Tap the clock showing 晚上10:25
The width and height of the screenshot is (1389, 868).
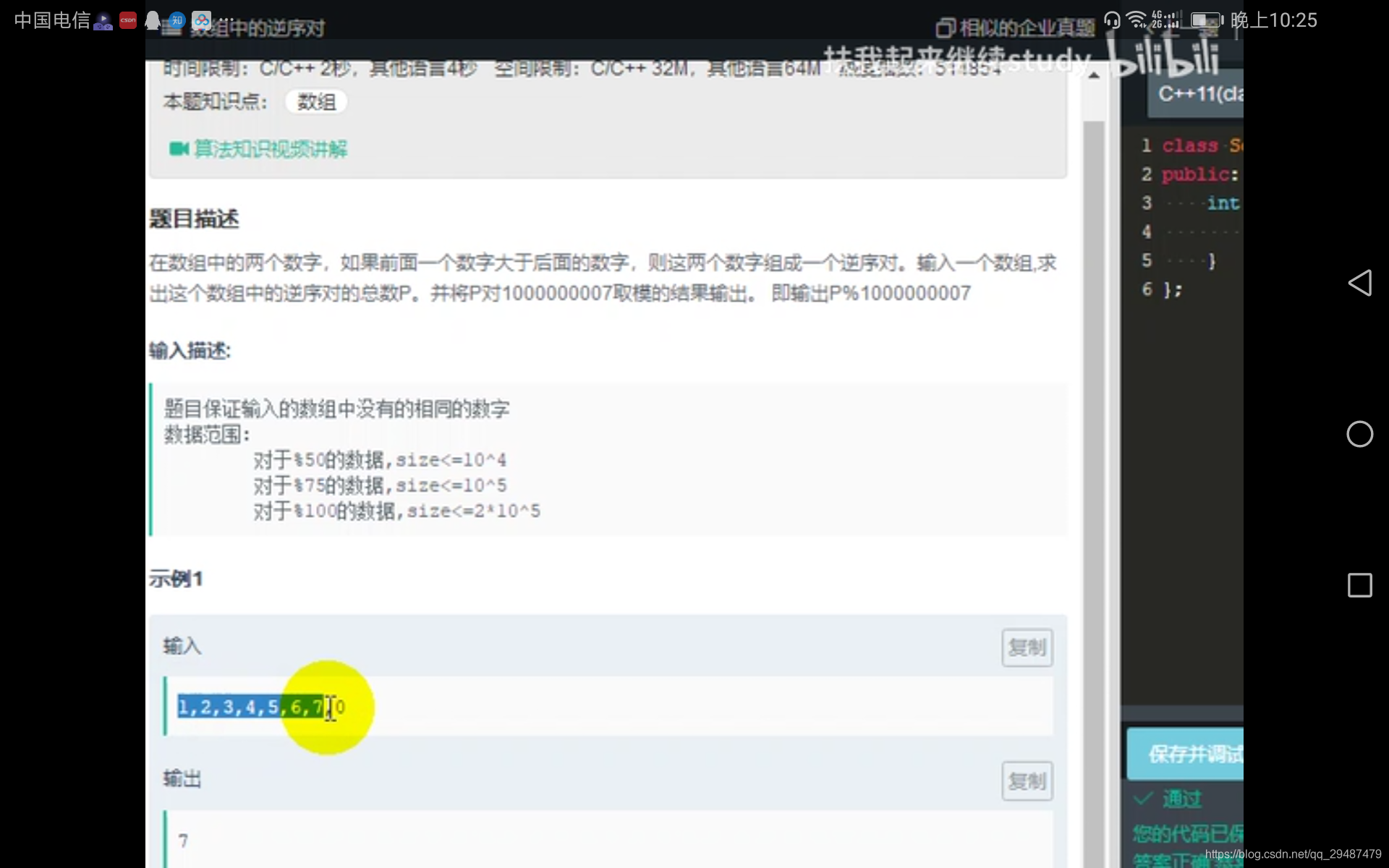(1274, 20)
